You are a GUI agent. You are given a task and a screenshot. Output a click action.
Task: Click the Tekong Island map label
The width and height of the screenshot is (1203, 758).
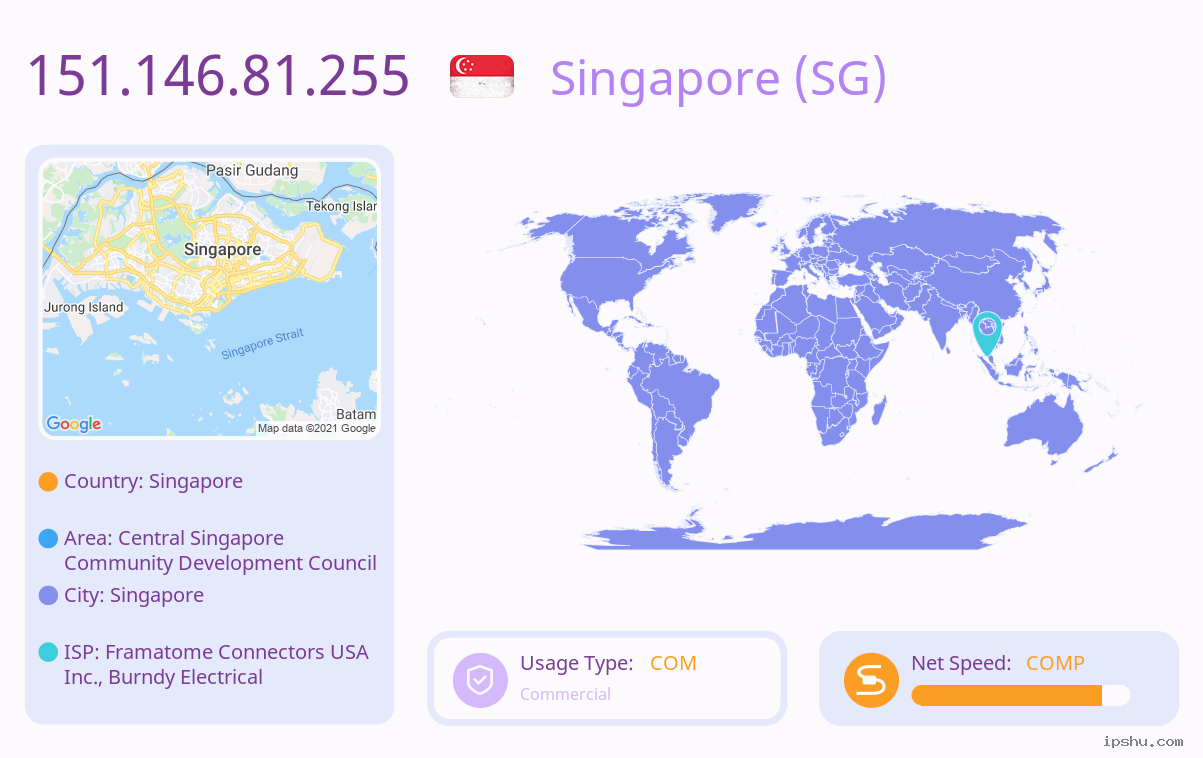click(x=341, y=206)
